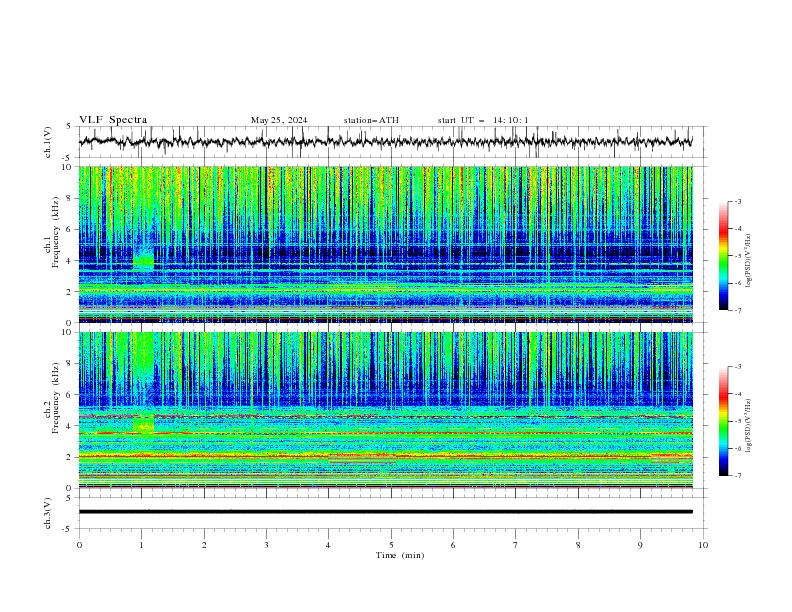The image size is (792, 612).
Task: Click the time axis tick label "3"
Action: [266, 545]
